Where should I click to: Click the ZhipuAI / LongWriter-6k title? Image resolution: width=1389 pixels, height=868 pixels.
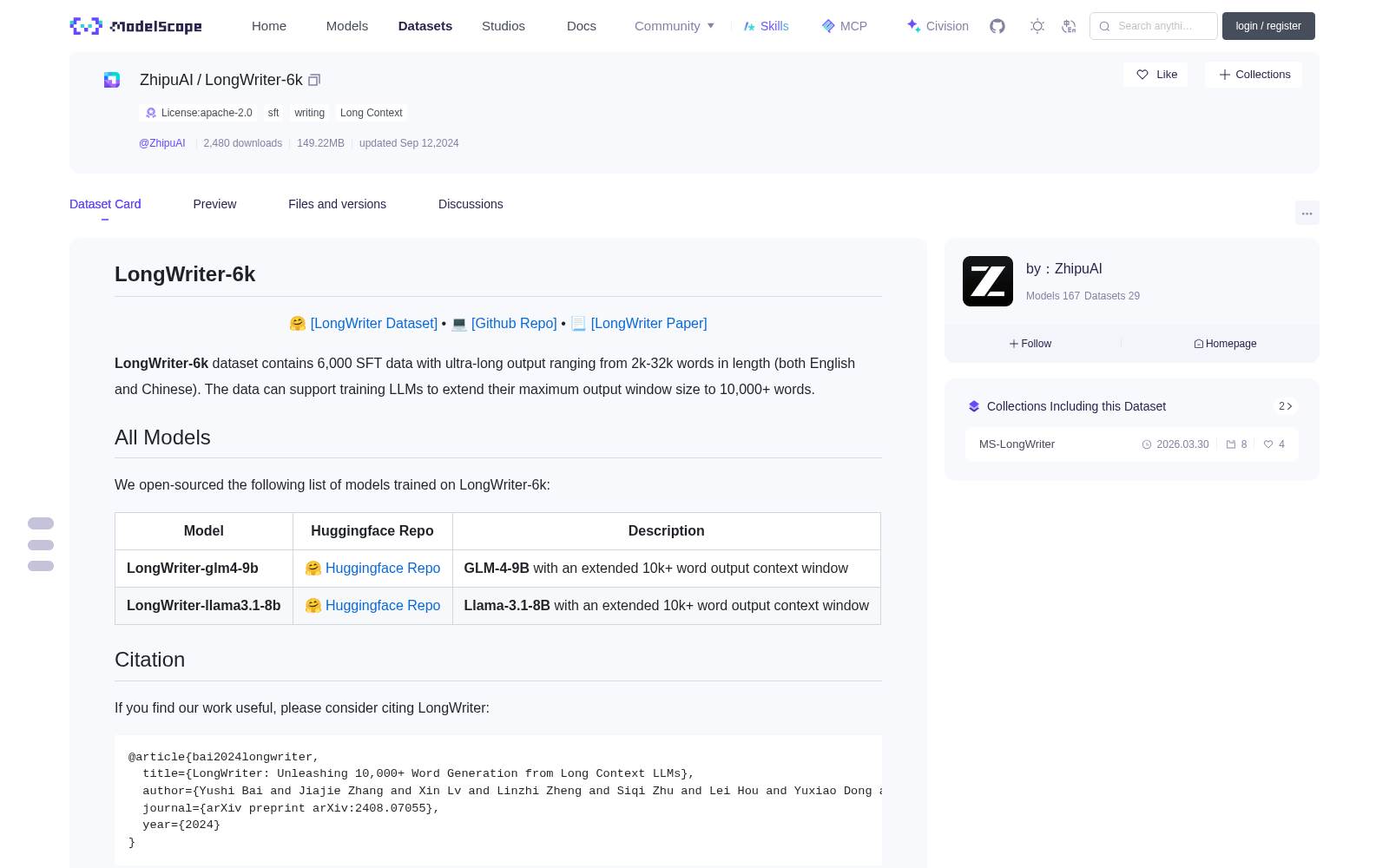point(221,80)
